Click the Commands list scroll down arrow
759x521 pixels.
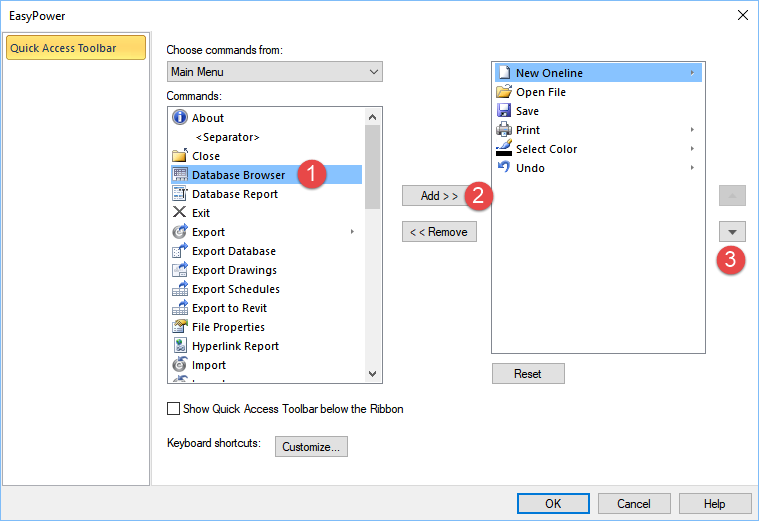click(373, 374)
